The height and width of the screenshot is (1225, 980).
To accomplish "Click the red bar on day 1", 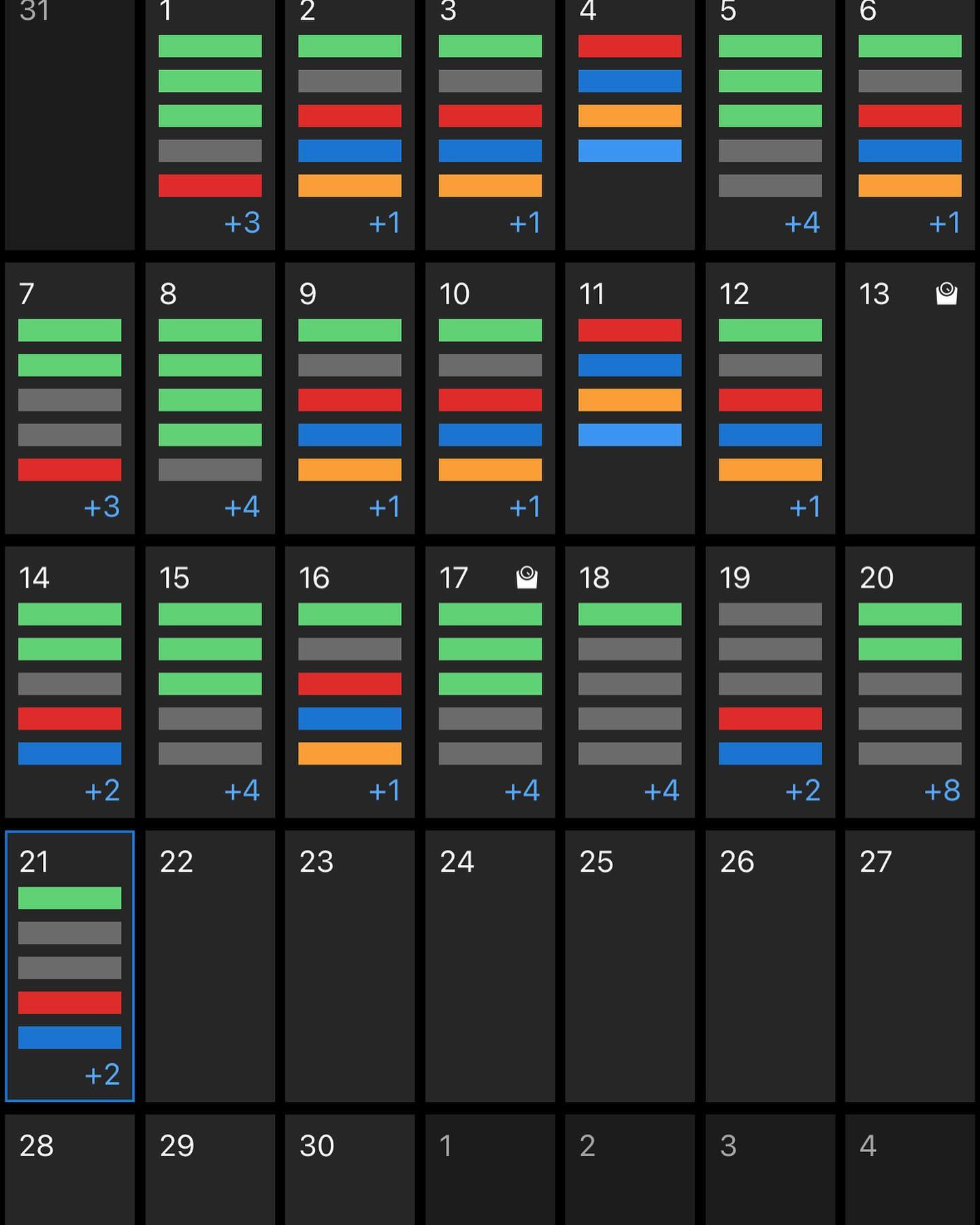I will (210, 186).
